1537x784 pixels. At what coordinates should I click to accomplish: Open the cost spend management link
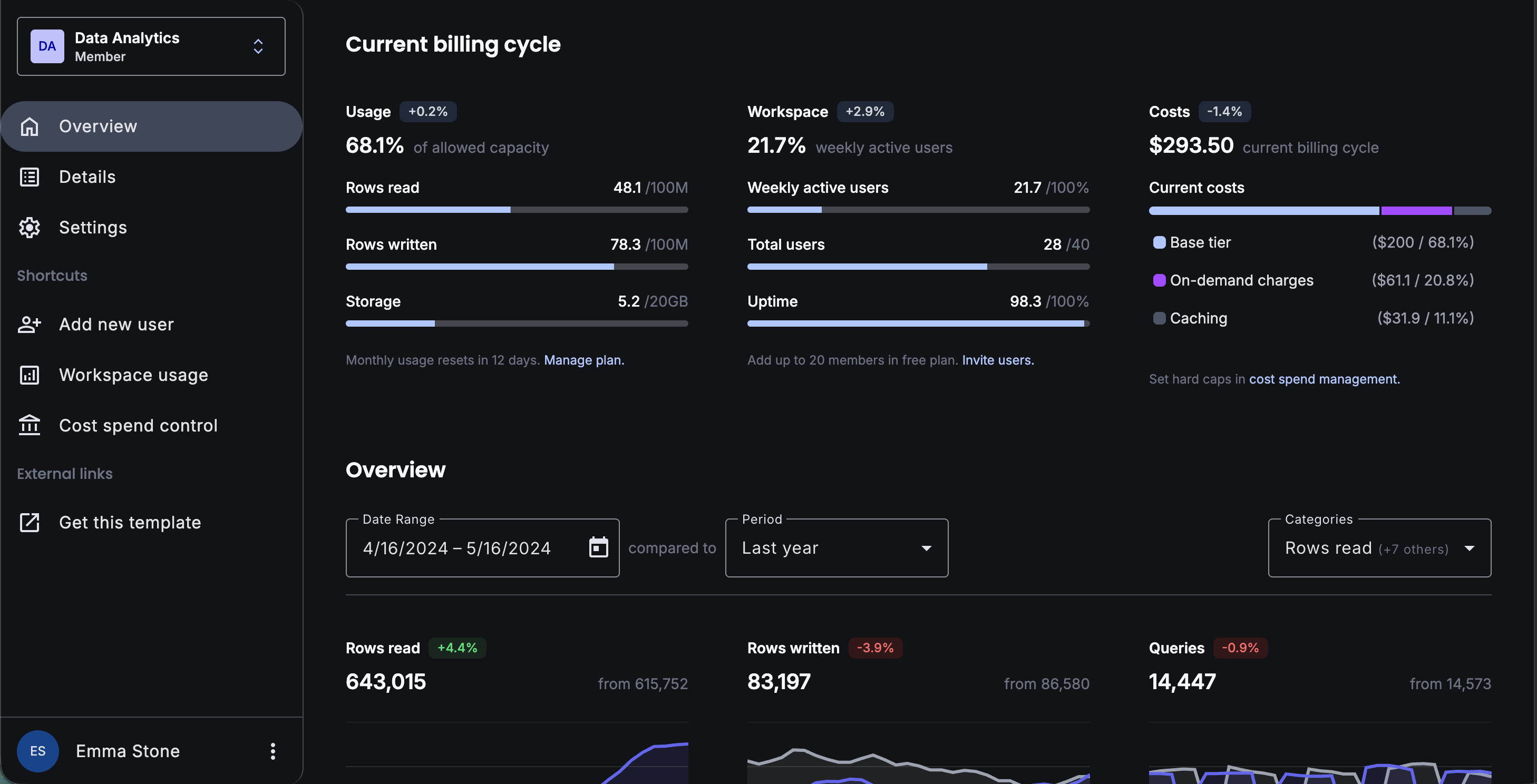(1324, 379)
